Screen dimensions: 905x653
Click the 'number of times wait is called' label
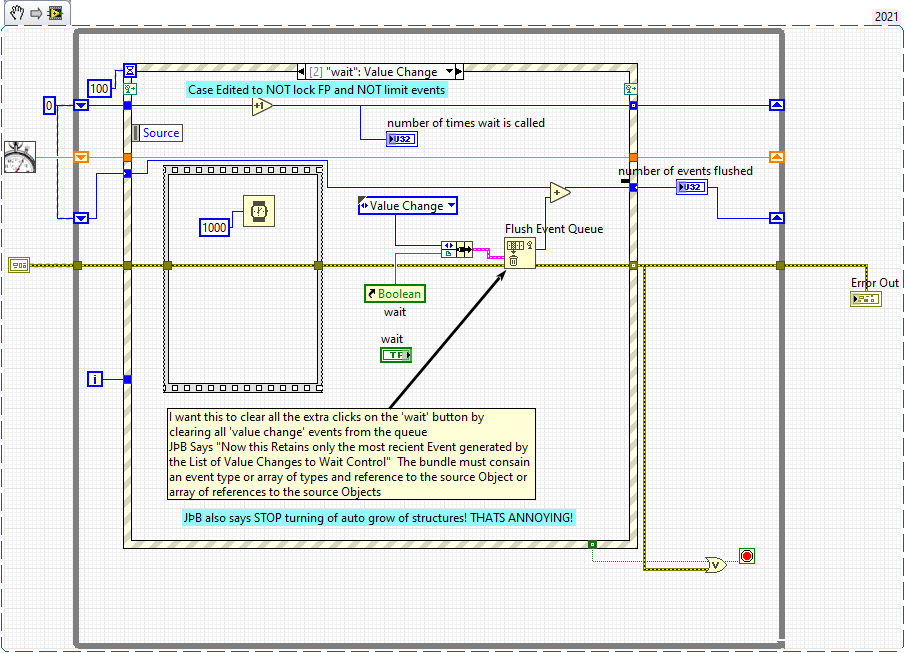[466, 123]
